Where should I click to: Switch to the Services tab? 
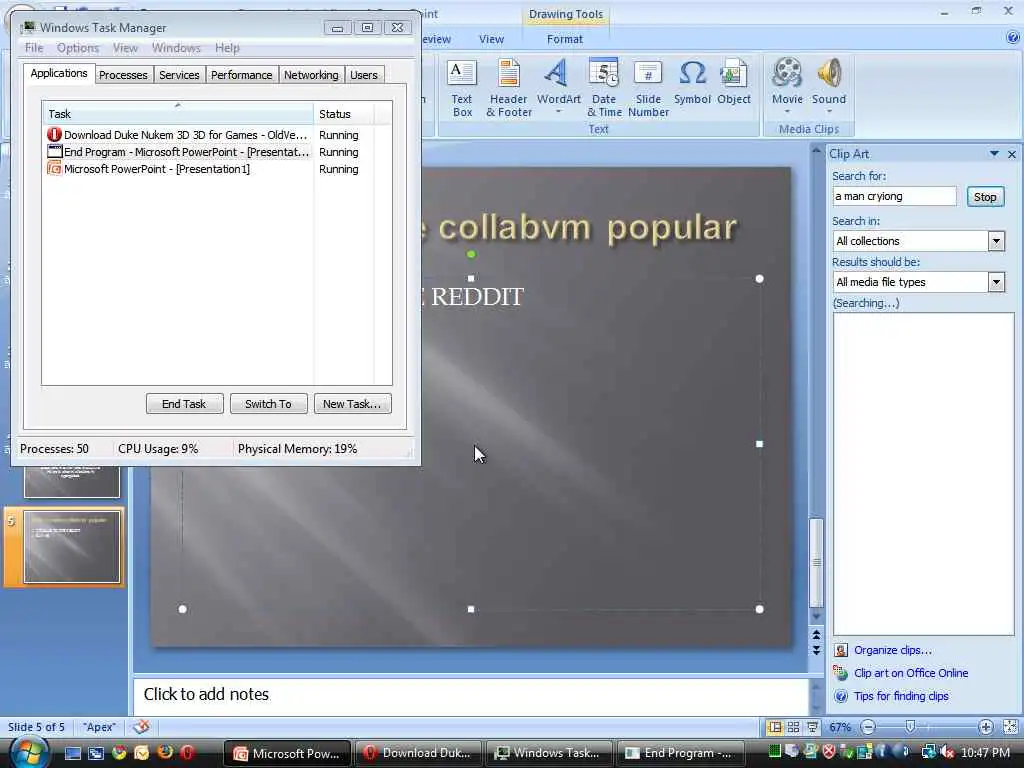pos(179,75)
